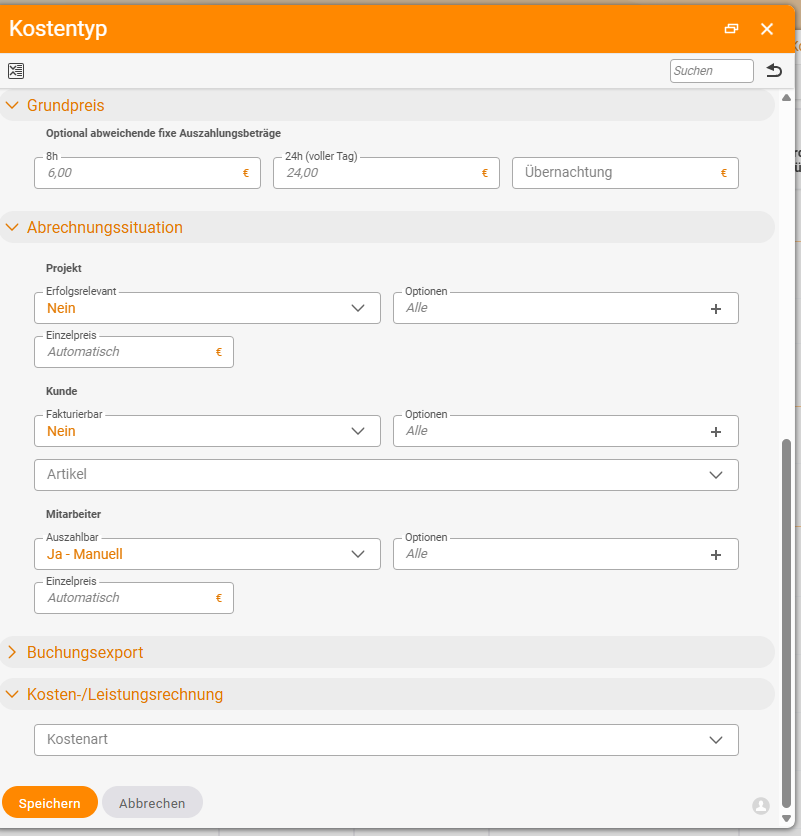Collapse the Grundpreis section
The width and height of the screenshot is (801, 836).
[x=12, y=105]
